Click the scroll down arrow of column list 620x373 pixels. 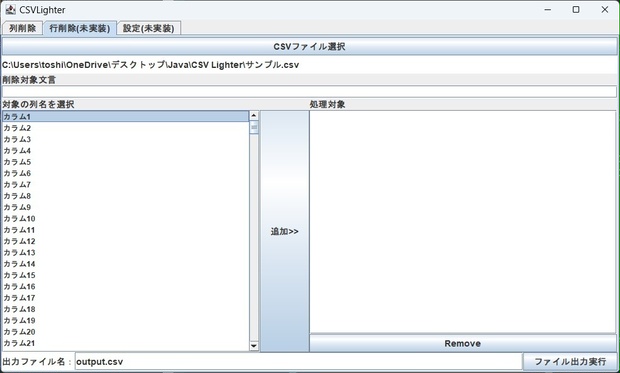pos(254,346)
